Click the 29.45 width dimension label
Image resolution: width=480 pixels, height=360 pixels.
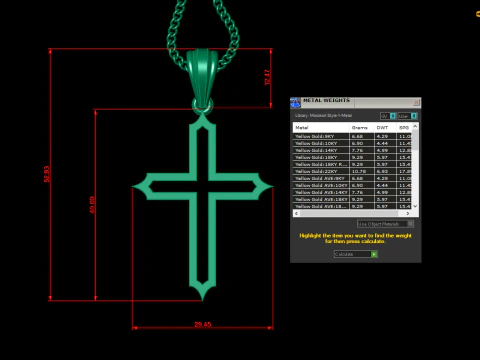(203, 324)
